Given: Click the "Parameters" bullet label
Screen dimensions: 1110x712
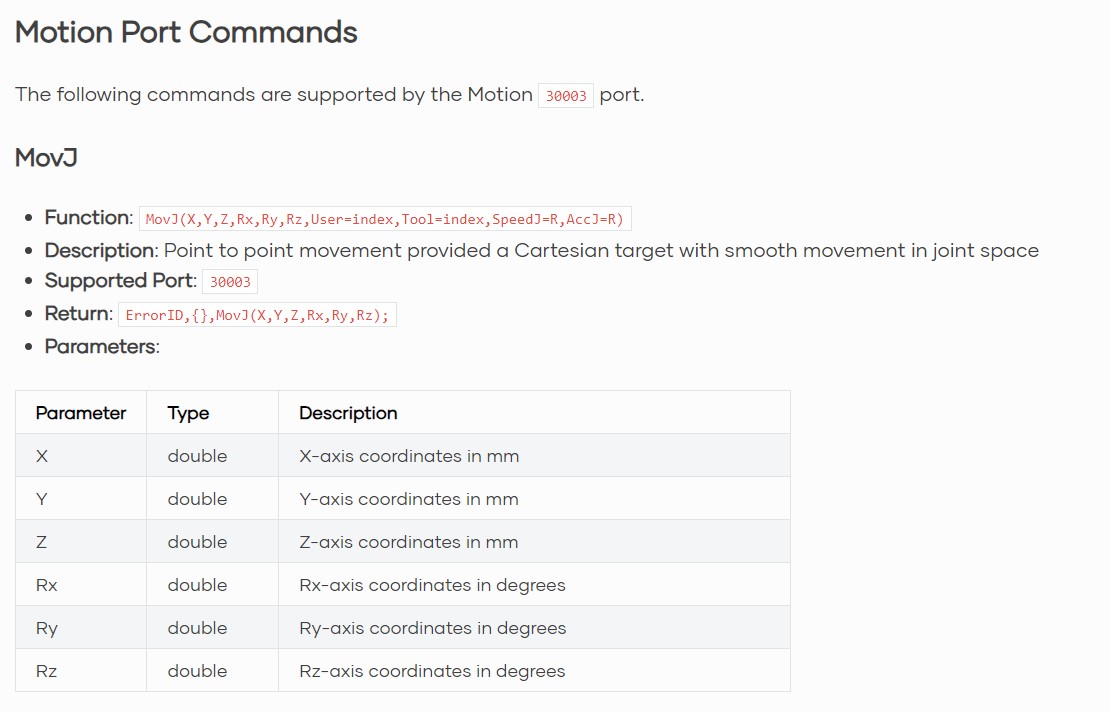Looking at the screenshot, I should (x=101, y=346).
